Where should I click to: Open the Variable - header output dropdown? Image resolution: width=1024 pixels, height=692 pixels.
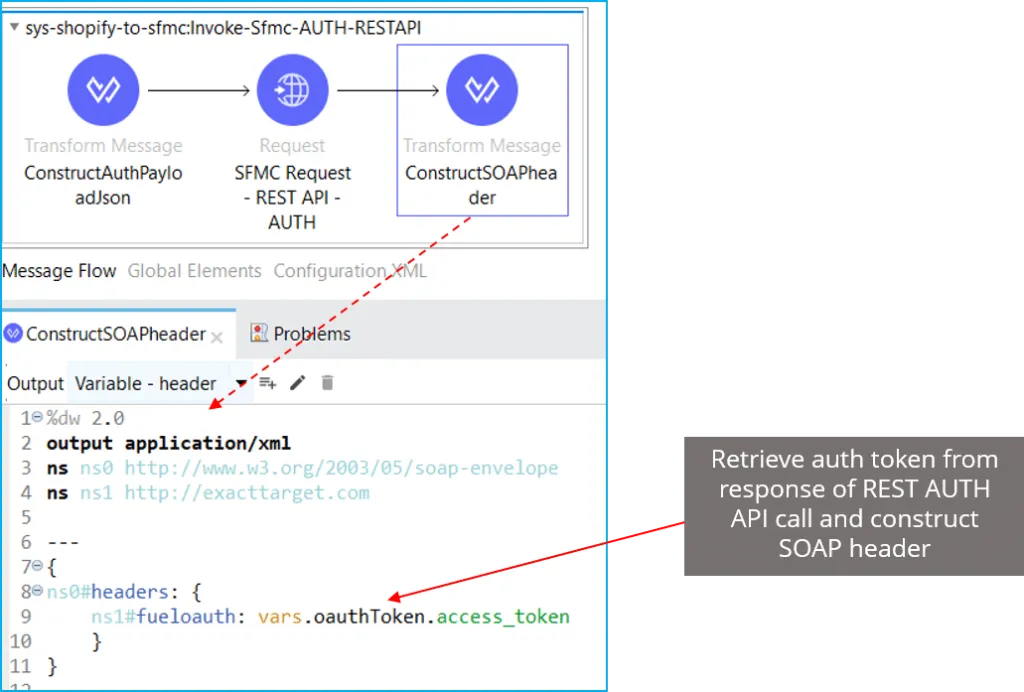coord(240,384)
